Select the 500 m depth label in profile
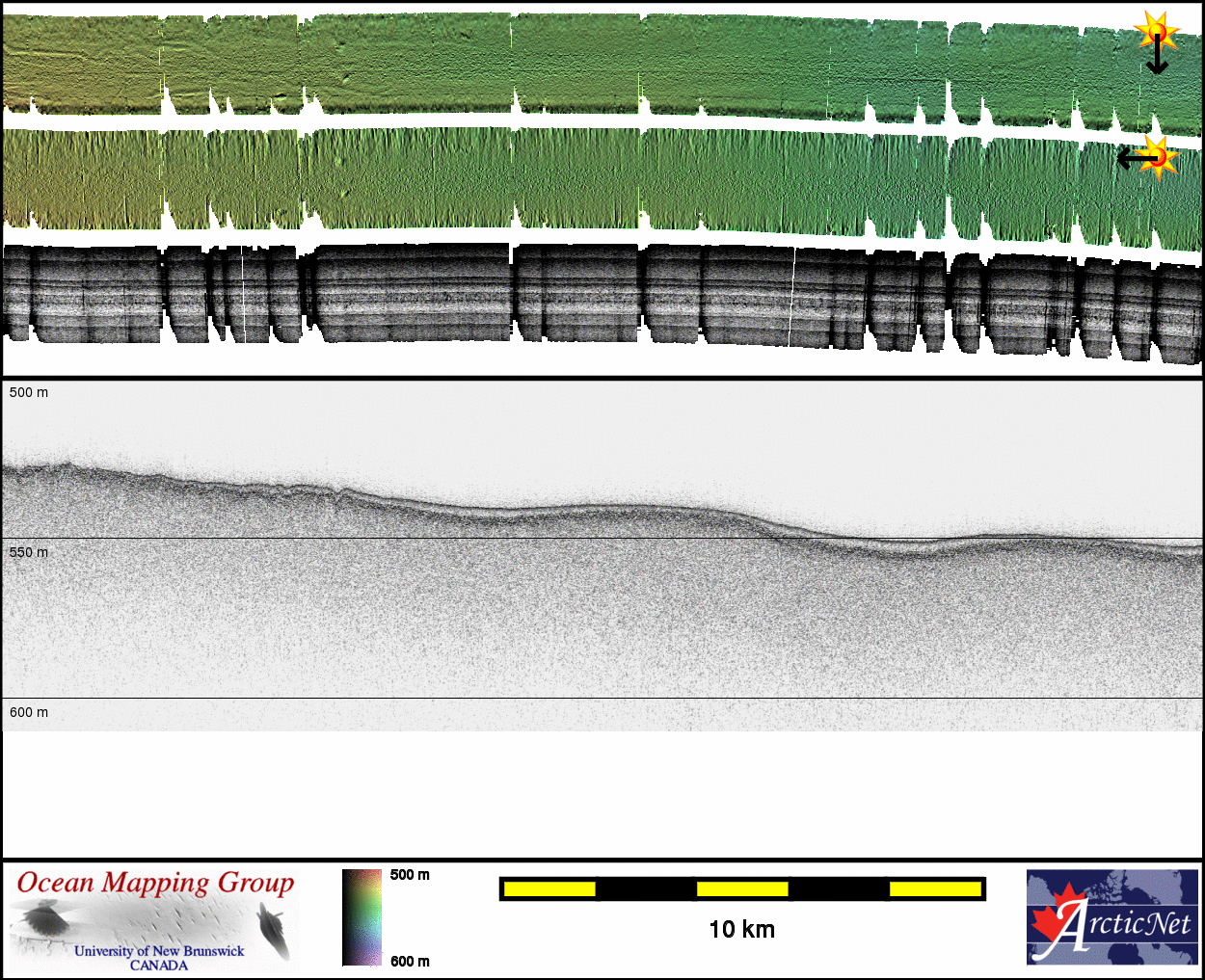Screen dimensions: 1205x980 coord(29,393)
